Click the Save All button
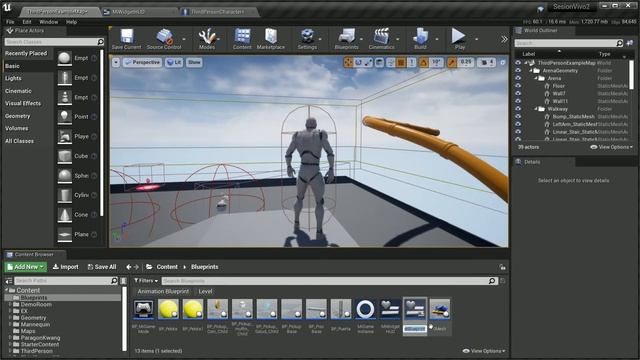The width and height of the screenshot is (640, 360). (x=102, y=267)
